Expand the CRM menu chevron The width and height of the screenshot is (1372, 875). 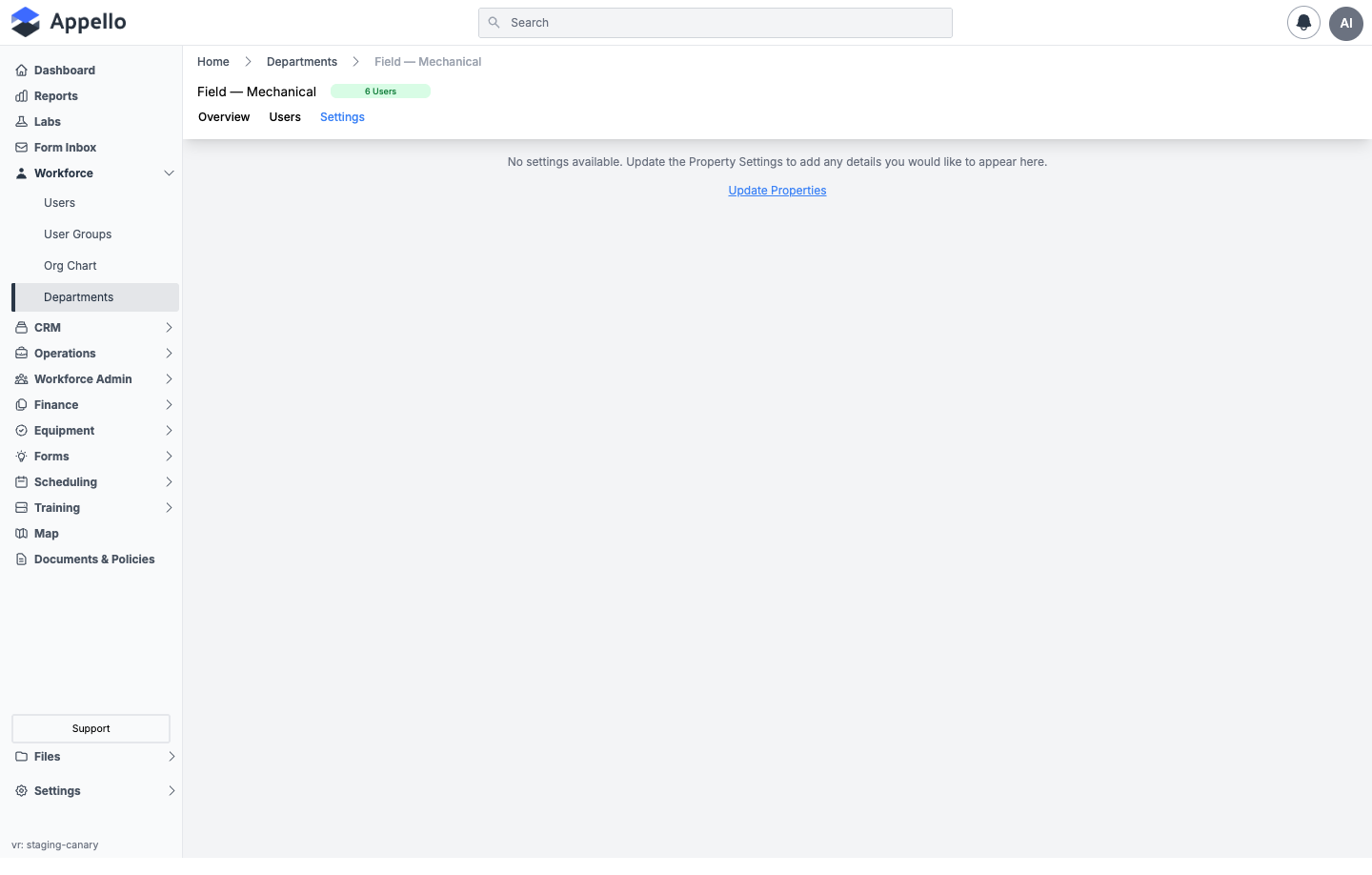(169, 328)
